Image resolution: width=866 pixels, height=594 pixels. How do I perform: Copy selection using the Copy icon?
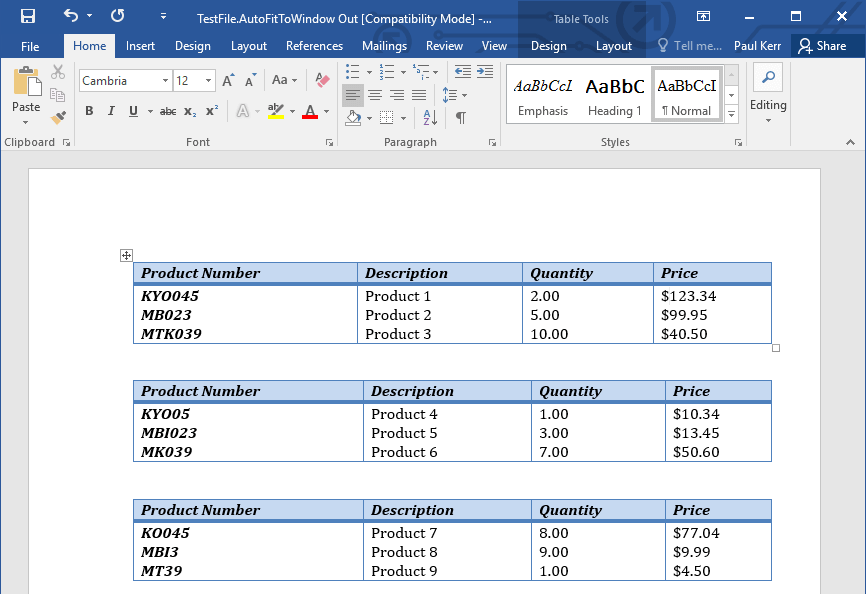point(58,94)
